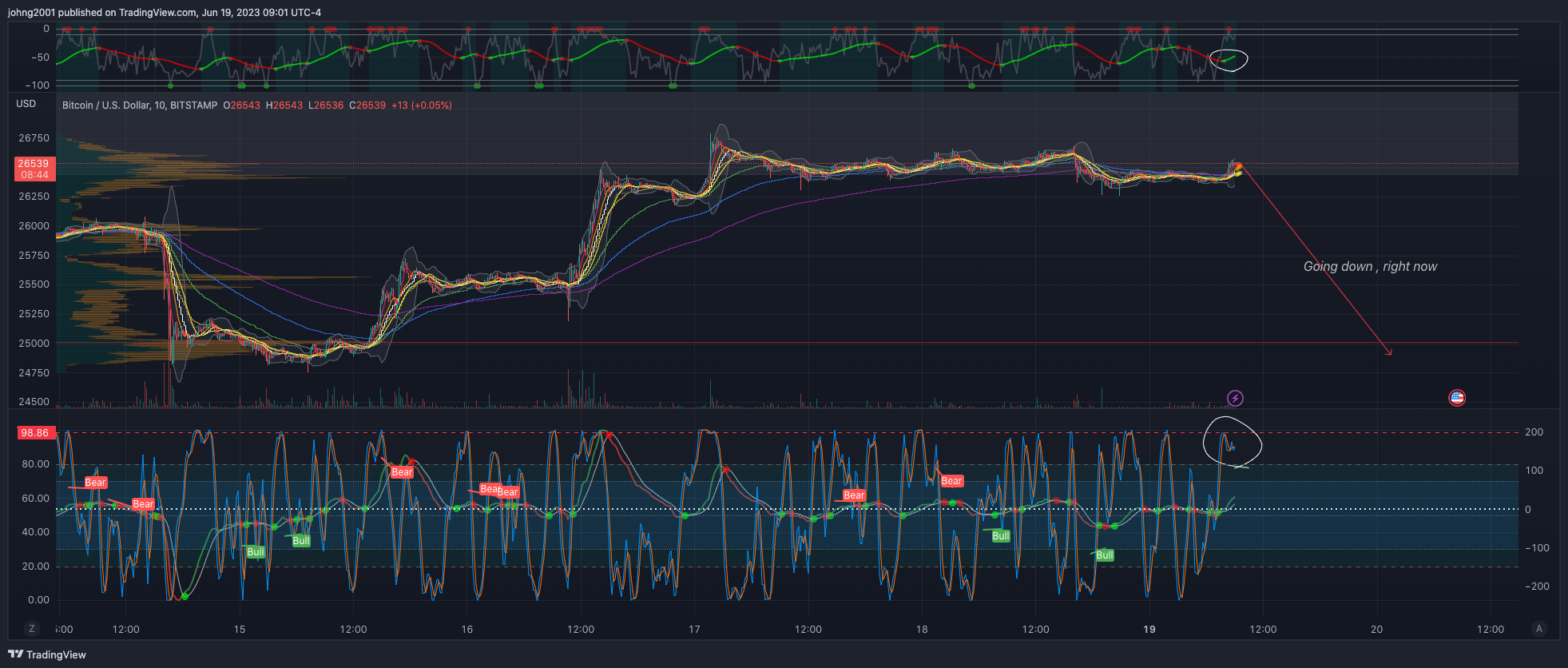Click the 20.00 oscillator axis label
This screenshot has width=1568, height=668.
coord(36,567)
